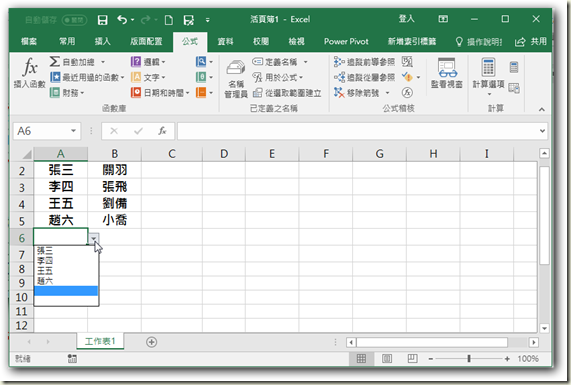Choose 張三 from the dropdown list
571x385 pixels.
click(x=66, y=251)
